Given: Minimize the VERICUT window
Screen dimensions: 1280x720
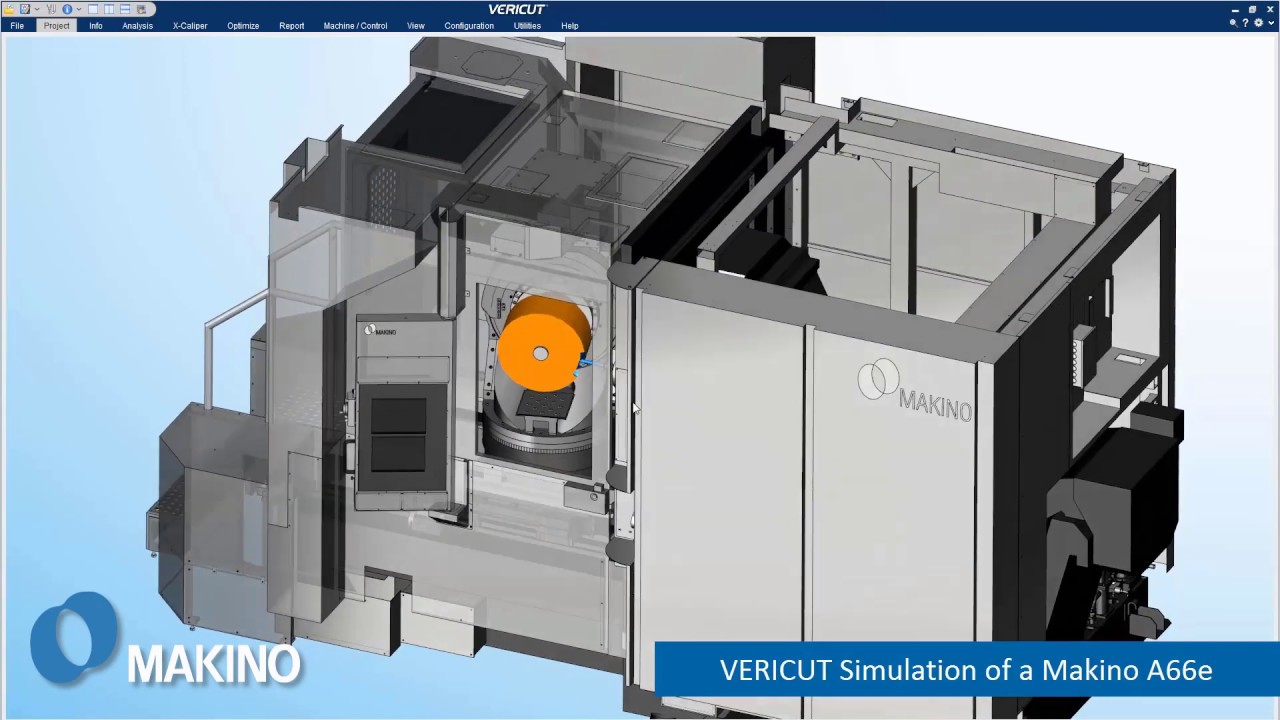Looking at the screenshot, I should click(1235, 10).
